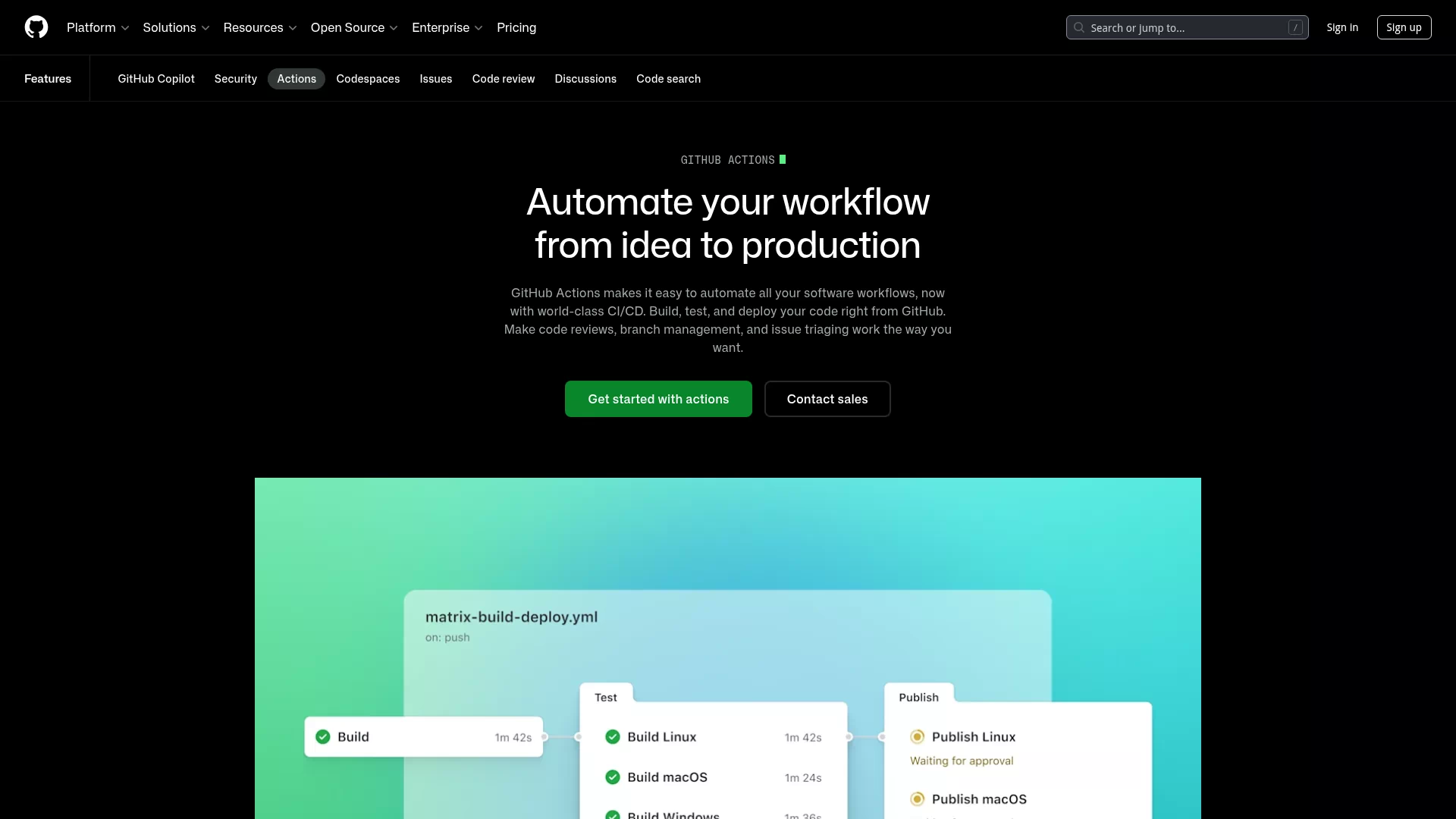Expand the Solutions menu
The image size is (1456, 819).
pos(176,27)
